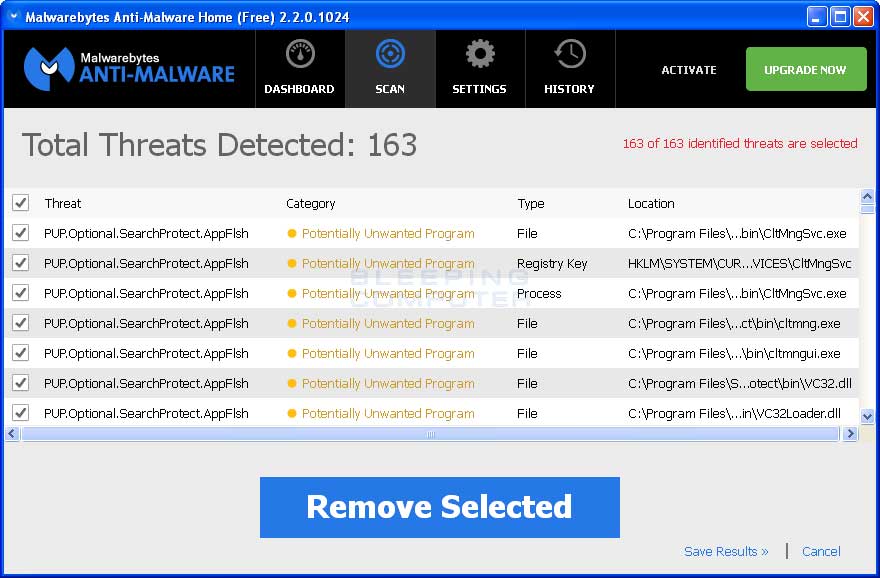This screenshot has width=880, height=578.
Task: Select the ACTIVATE menu item
Action: pos(688,70)
